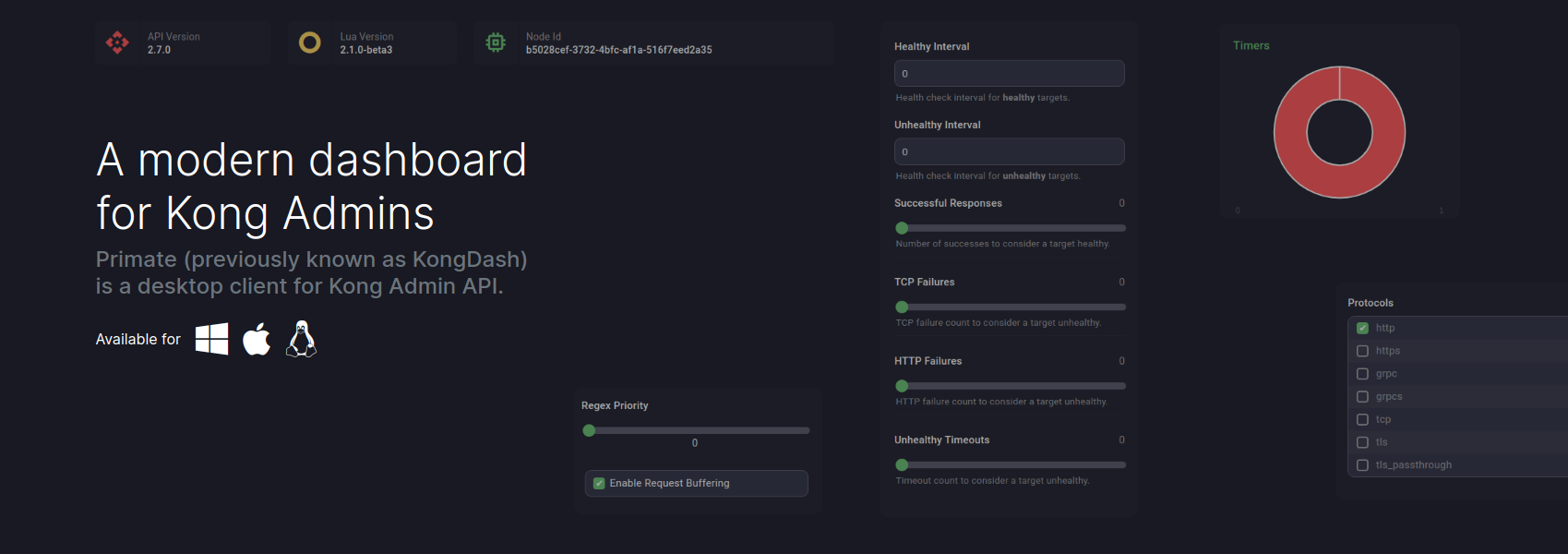Click the green Node Id chip icon
1568x554 pixels.
(496, 42)
